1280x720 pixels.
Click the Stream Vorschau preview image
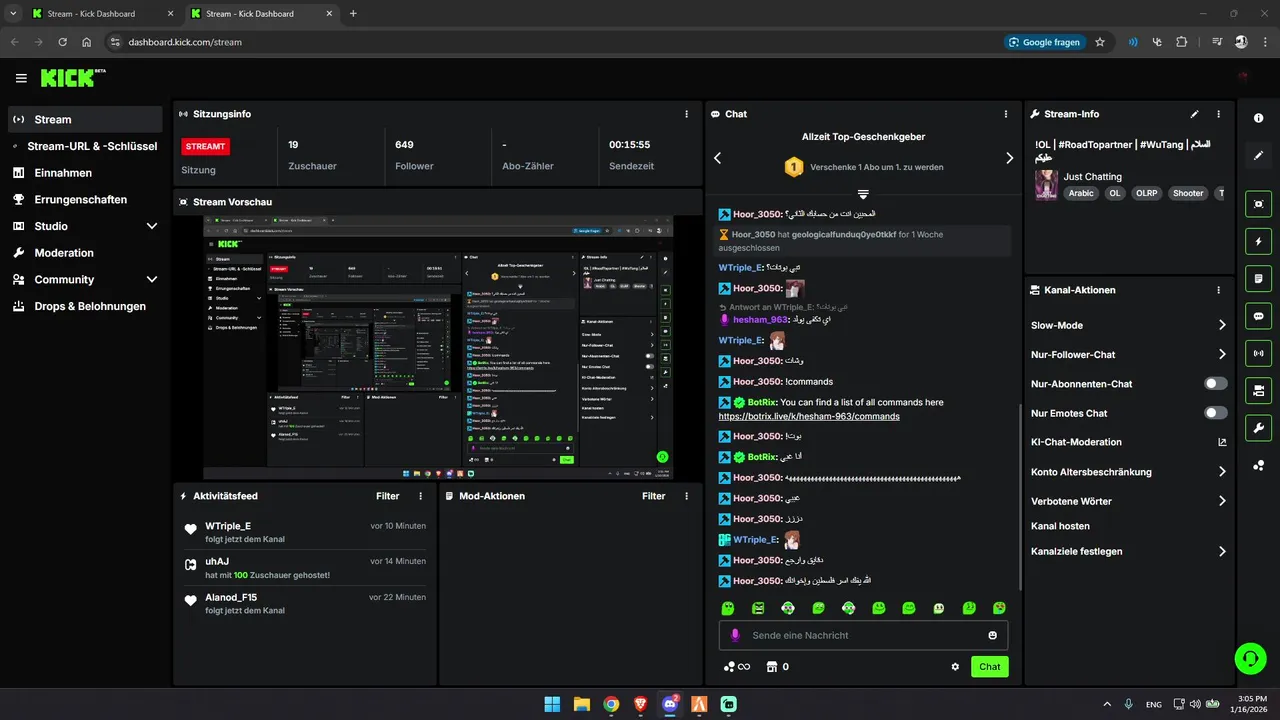(x=438, y=348)
